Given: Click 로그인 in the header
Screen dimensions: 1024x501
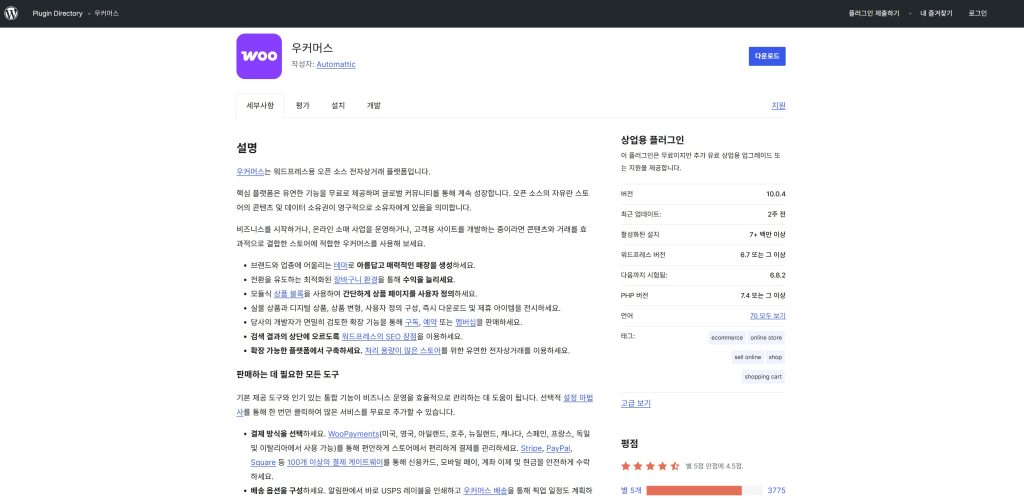Looking at the screenshot, I should coord(978,13).
